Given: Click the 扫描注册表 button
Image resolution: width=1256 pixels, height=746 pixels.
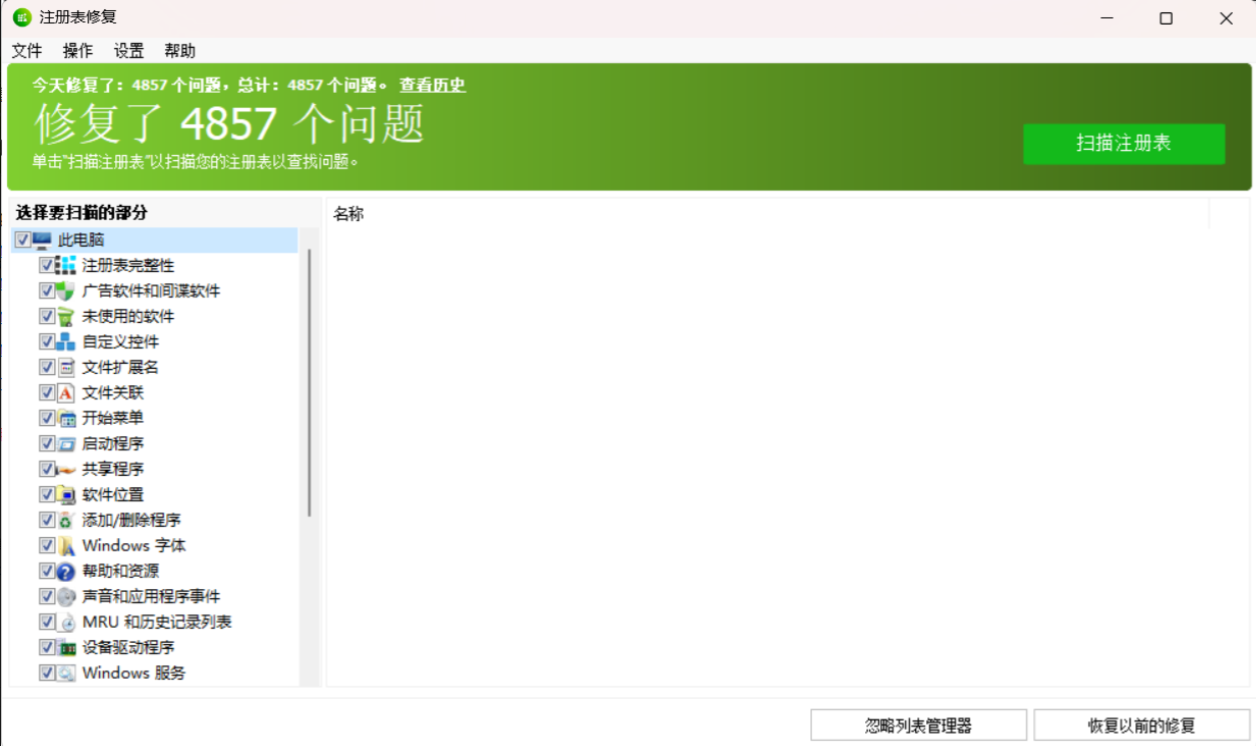Looking at the screenshot, I should tap(1124, 144).
